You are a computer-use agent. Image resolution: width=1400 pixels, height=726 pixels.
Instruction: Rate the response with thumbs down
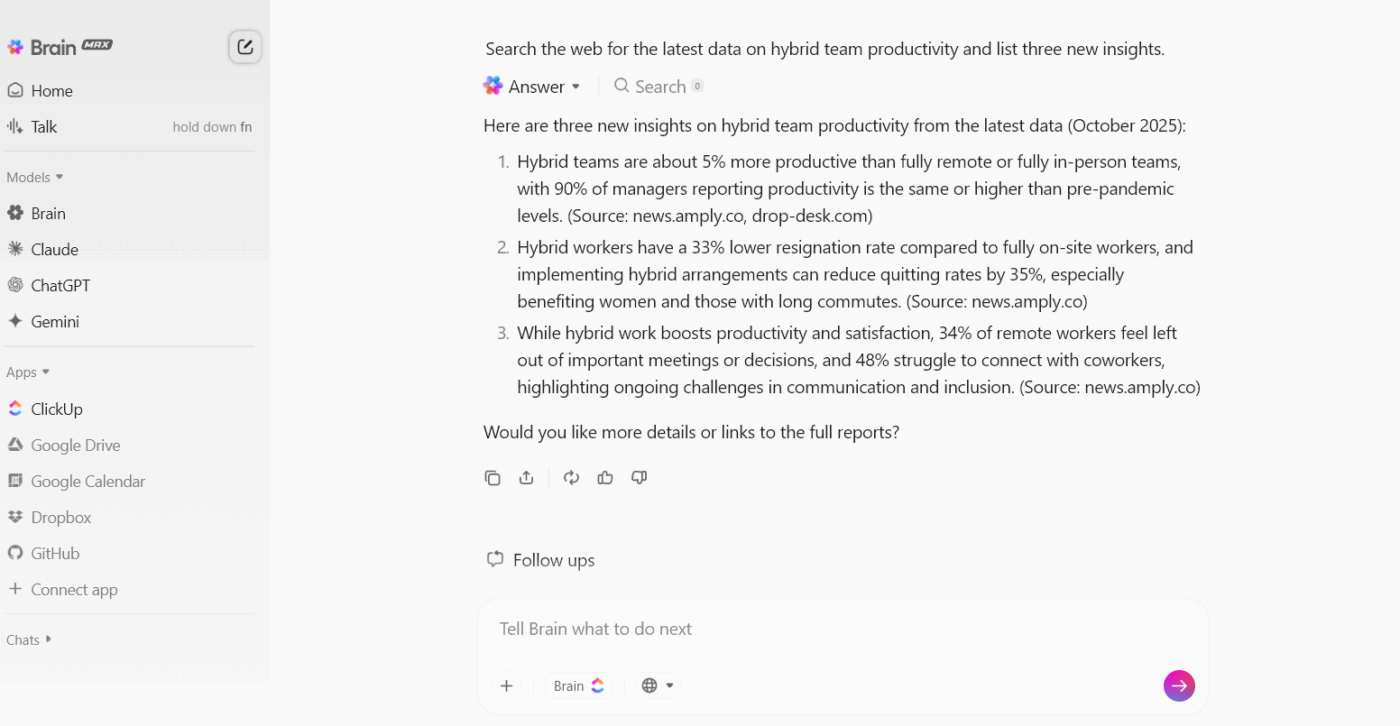[639, 477]
